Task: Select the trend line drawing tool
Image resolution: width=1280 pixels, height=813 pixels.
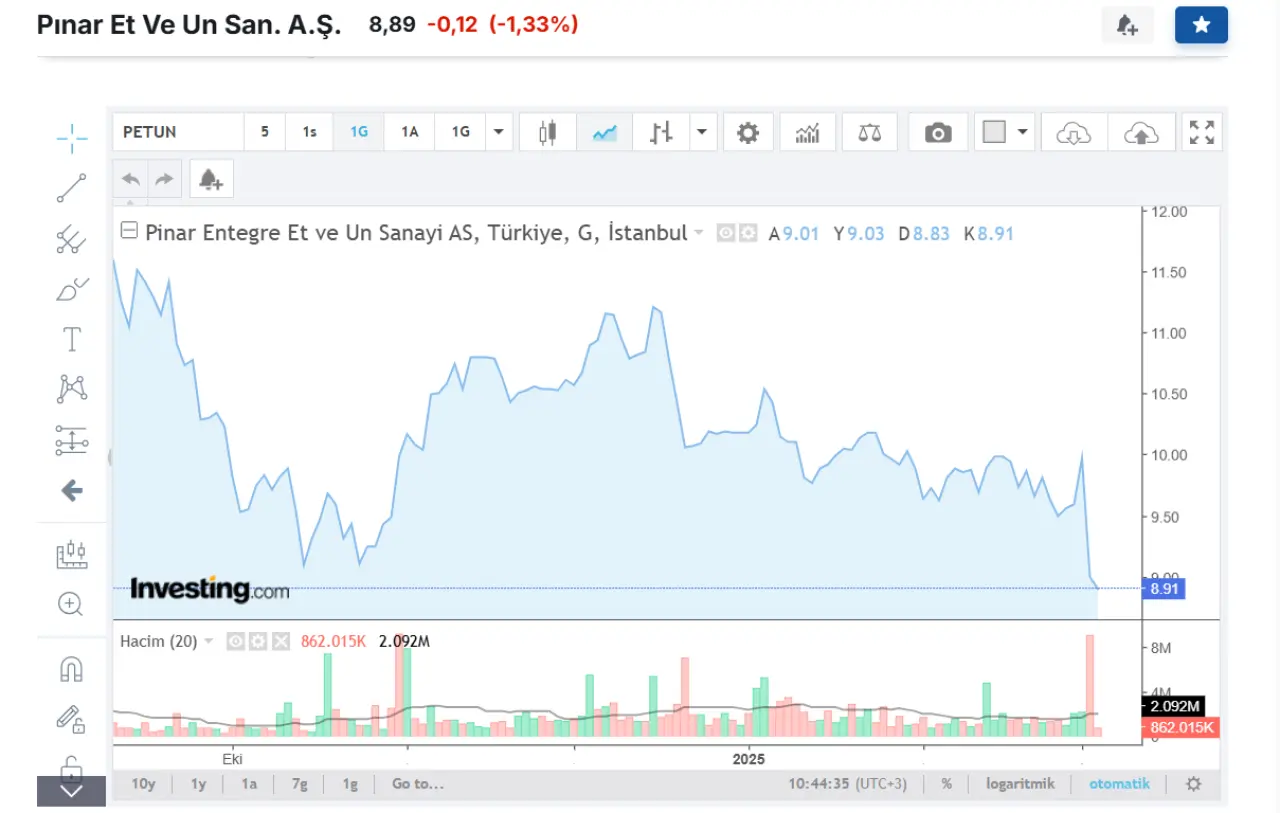Action: click(71, 188)
